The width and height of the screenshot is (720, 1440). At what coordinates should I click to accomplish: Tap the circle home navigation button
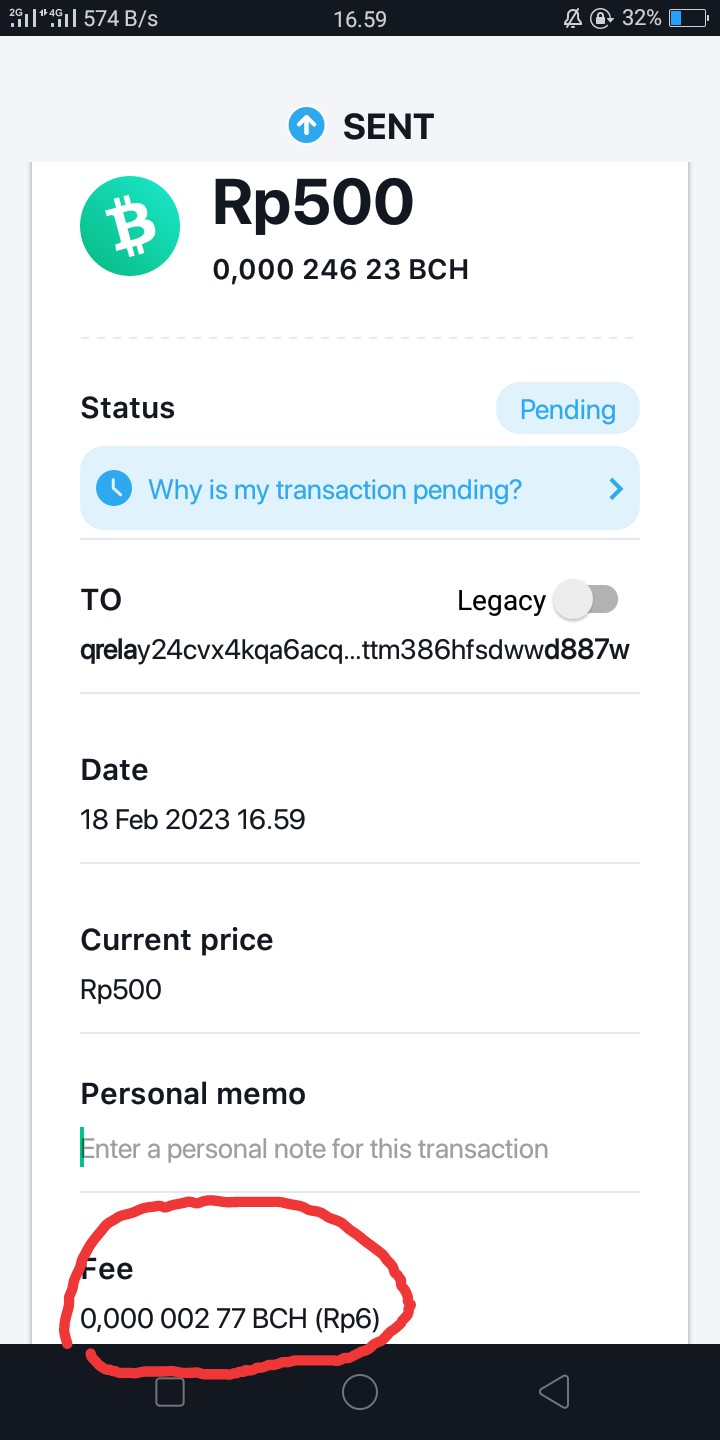[x=360, y=1392]
